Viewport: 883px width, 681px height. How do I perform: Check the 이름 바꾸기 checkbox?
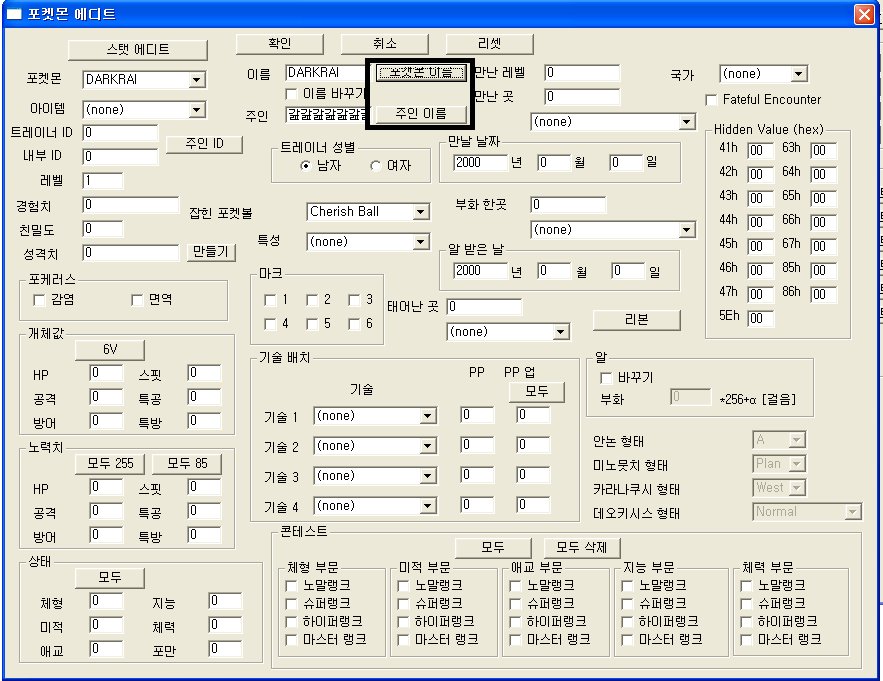[x=293, y=94]
